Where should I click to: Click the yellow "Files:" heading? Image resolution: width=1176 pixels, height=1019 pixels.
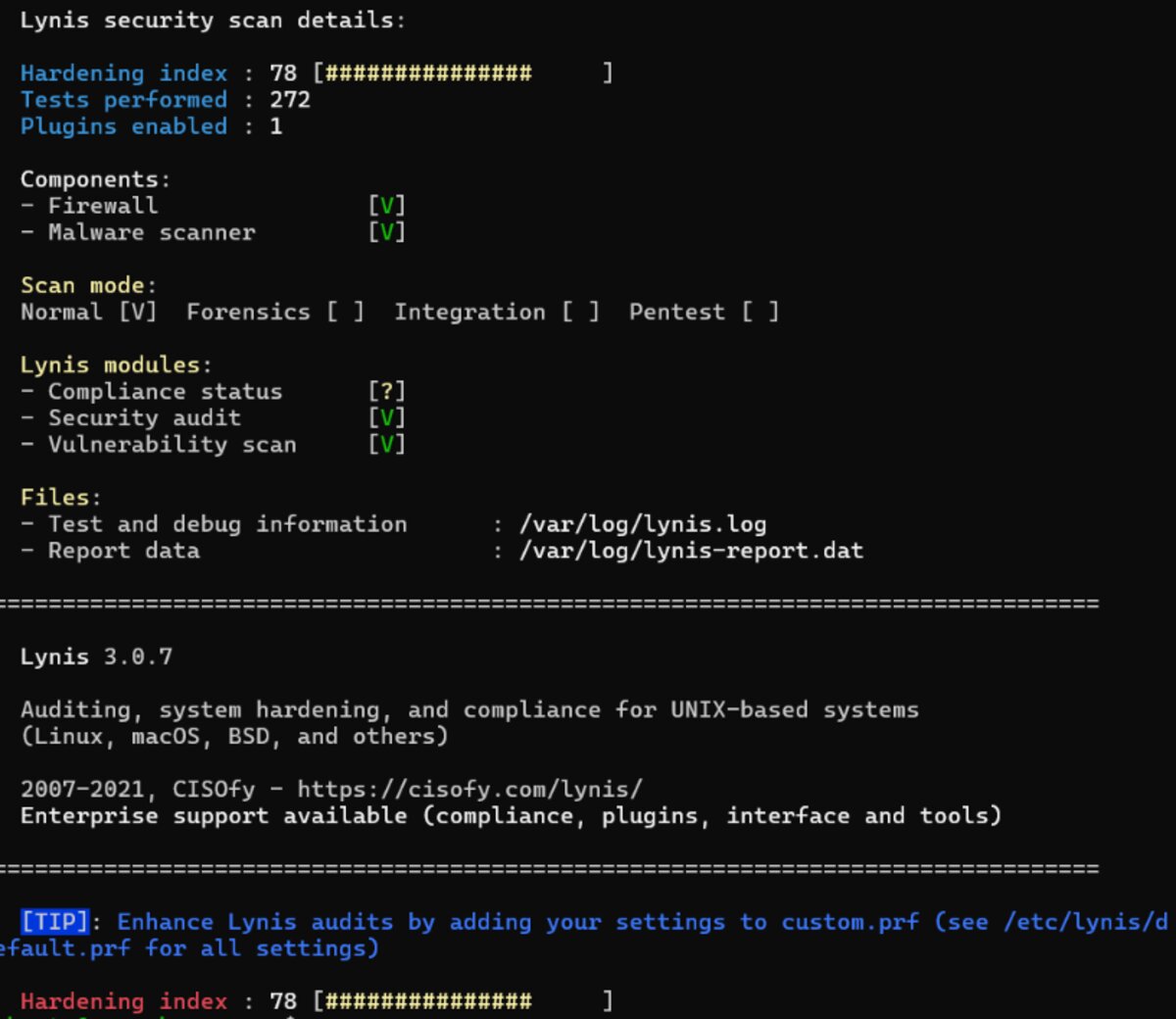[61, 497]
